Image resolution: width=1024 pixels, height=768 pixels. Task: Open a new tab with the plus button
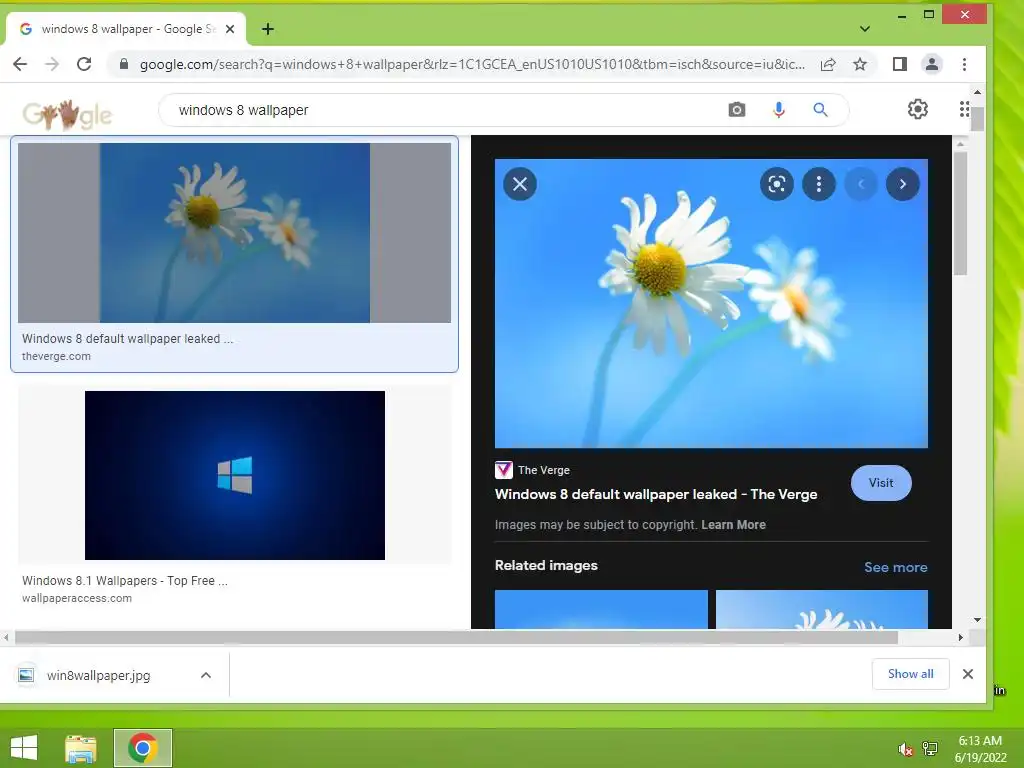[268, 29]
